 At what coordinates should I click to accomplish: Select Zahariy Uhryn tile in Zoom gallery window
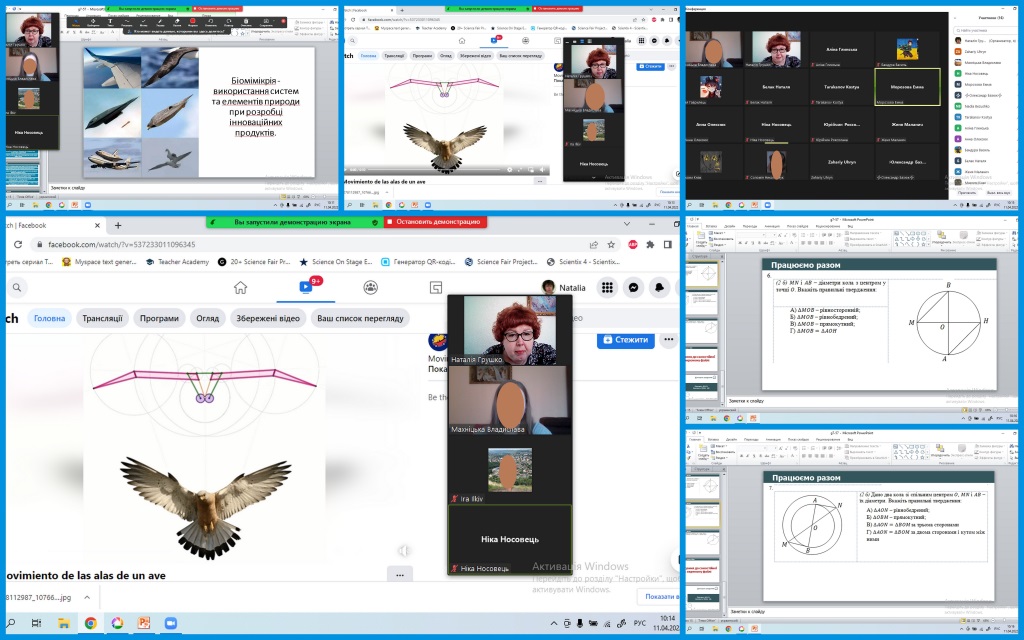842,162
